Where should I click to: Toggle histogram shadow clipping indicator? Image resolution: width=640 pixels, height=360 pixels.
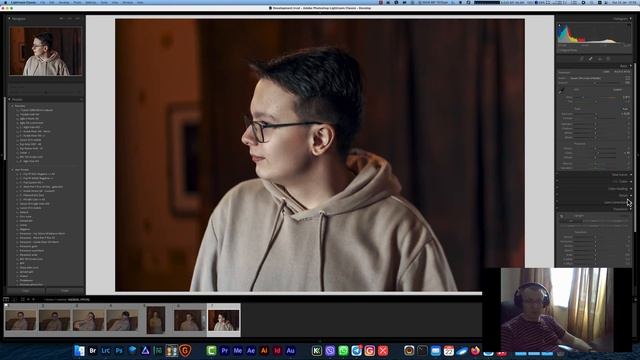click(560, 25)
